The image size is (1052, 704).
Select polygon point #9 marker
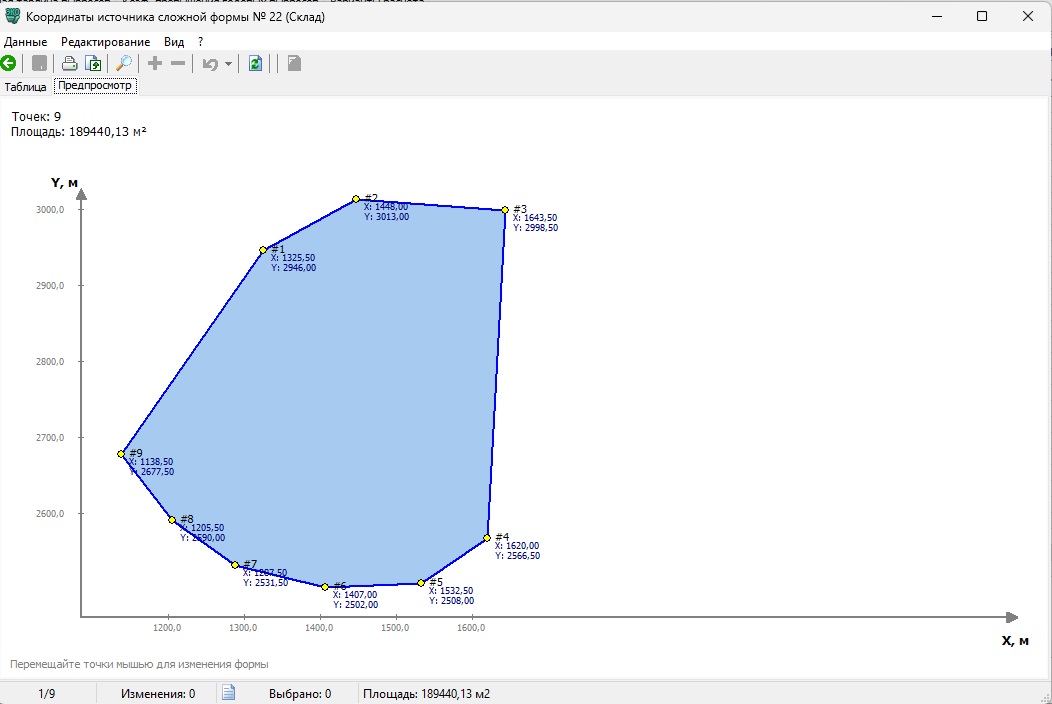pos(121,454)
